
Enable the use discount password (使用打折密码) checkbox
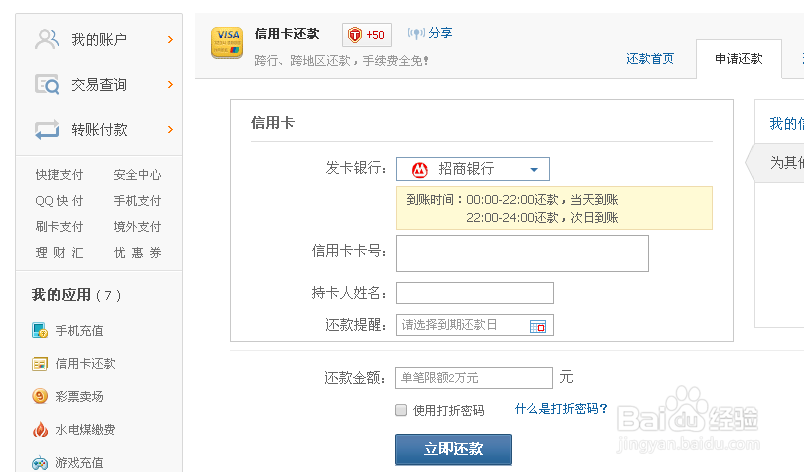401,410
